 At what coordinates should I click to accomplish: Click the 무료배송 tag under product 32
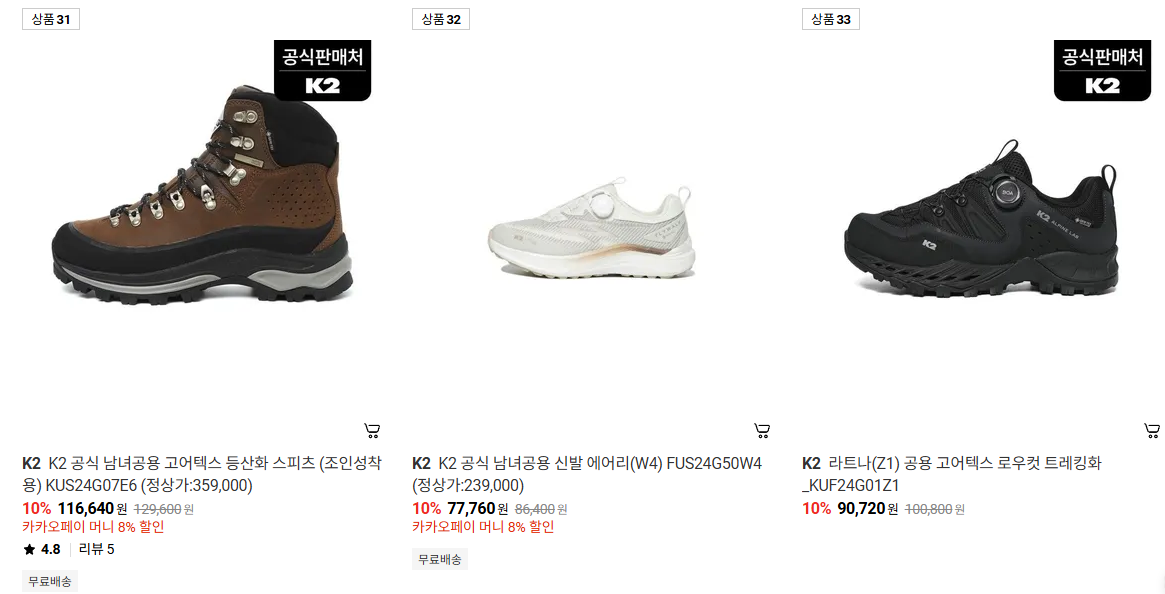[x=440, y=559]
